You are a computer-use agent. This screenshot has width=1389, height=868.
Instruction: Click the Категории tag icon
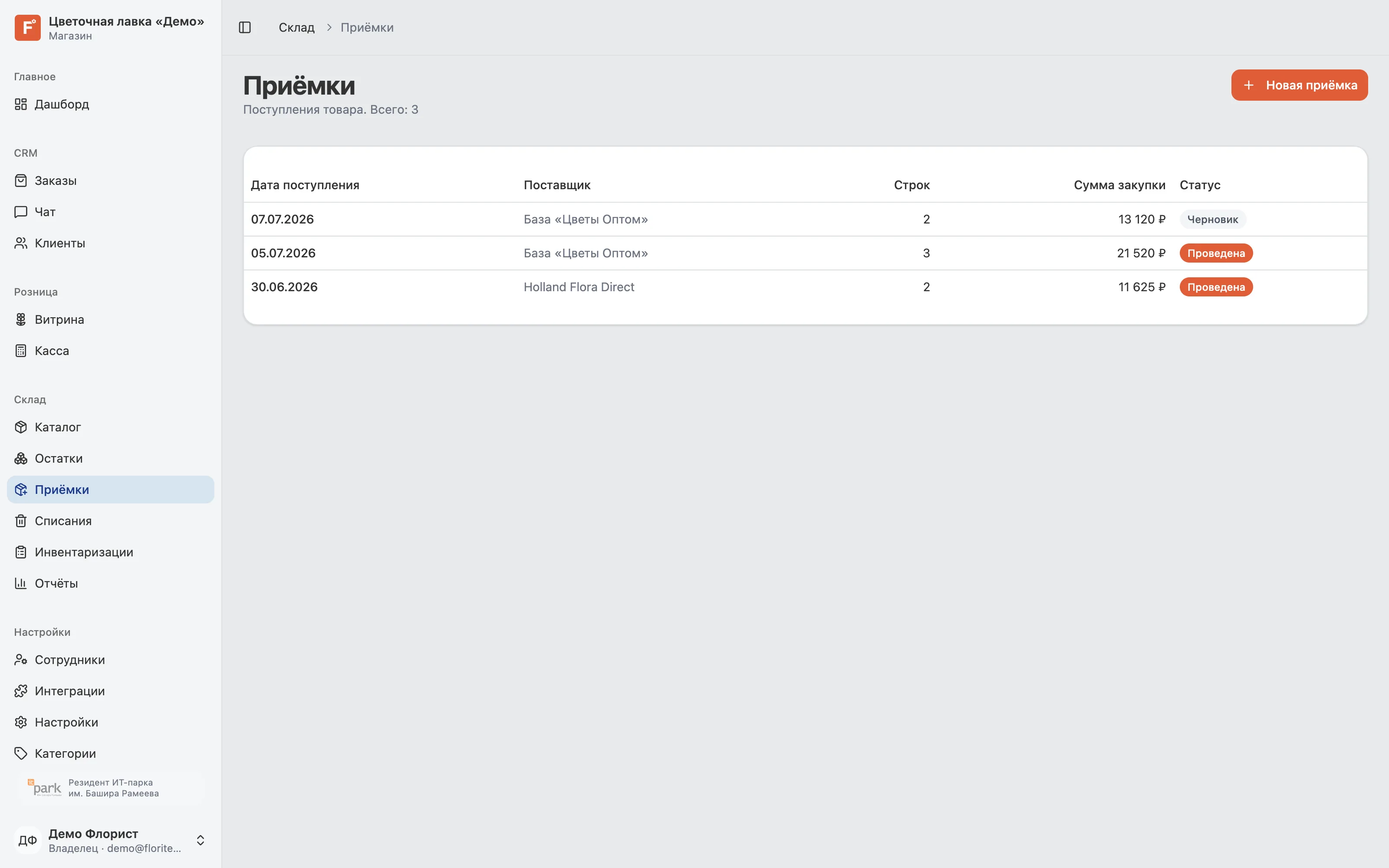coord(21,753)
